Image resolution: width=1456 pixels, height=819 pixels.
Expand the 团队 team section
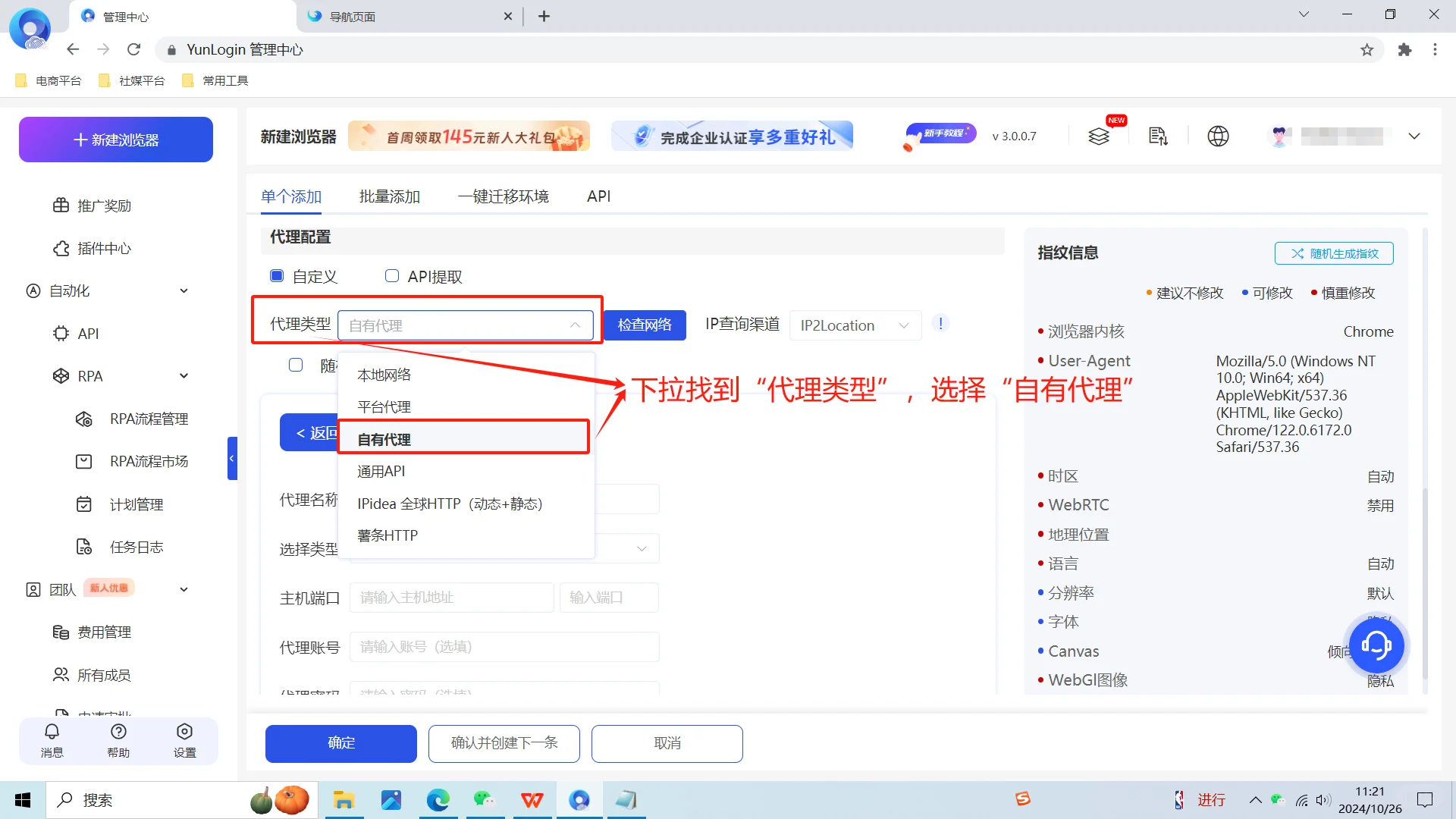pos(184,588)
